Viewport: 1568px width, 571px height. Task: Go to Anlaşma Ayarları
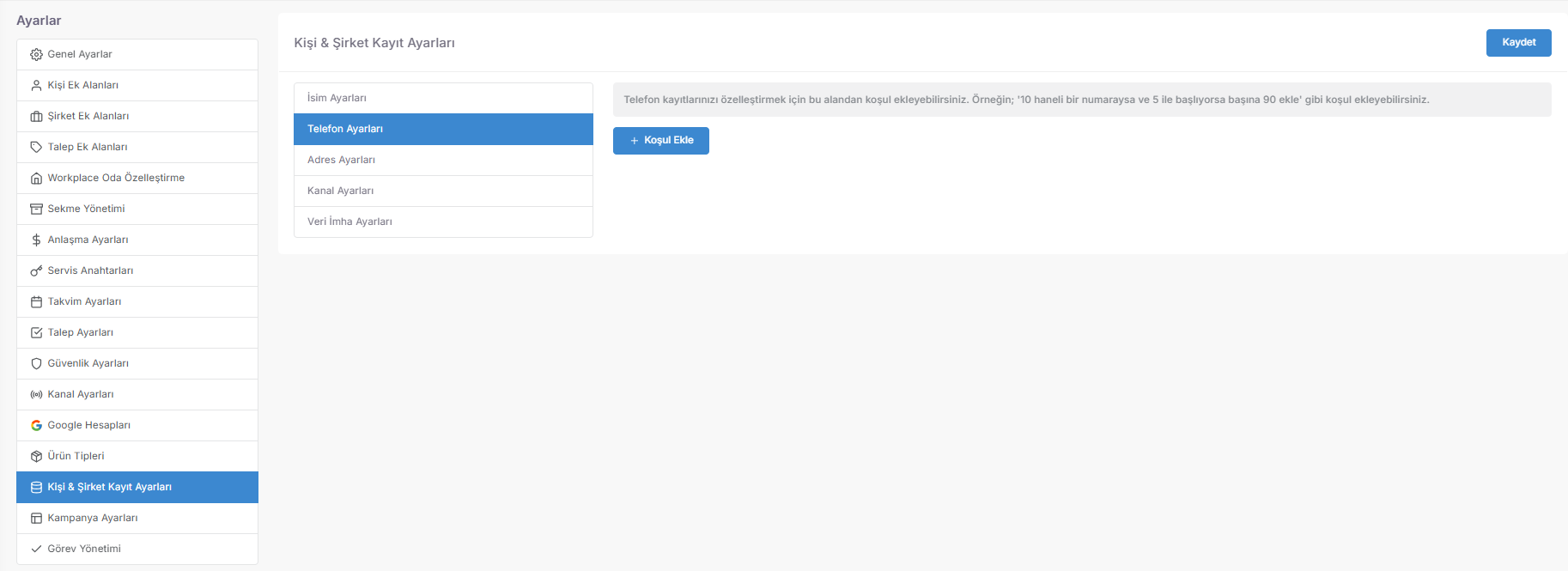coord(137,240)
